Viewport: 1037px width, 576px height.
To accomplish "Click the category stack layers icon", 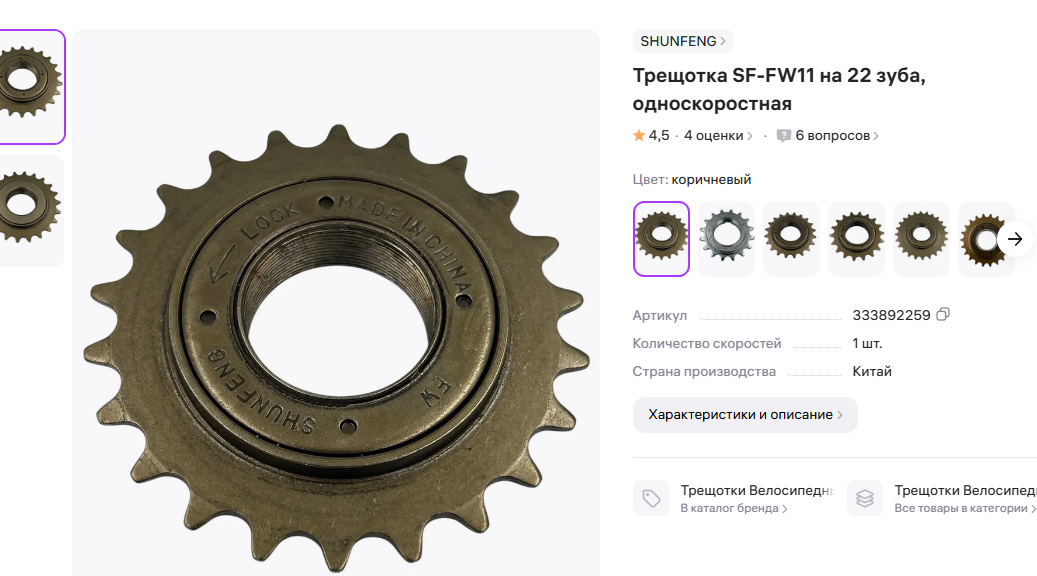I will [865, 498].
